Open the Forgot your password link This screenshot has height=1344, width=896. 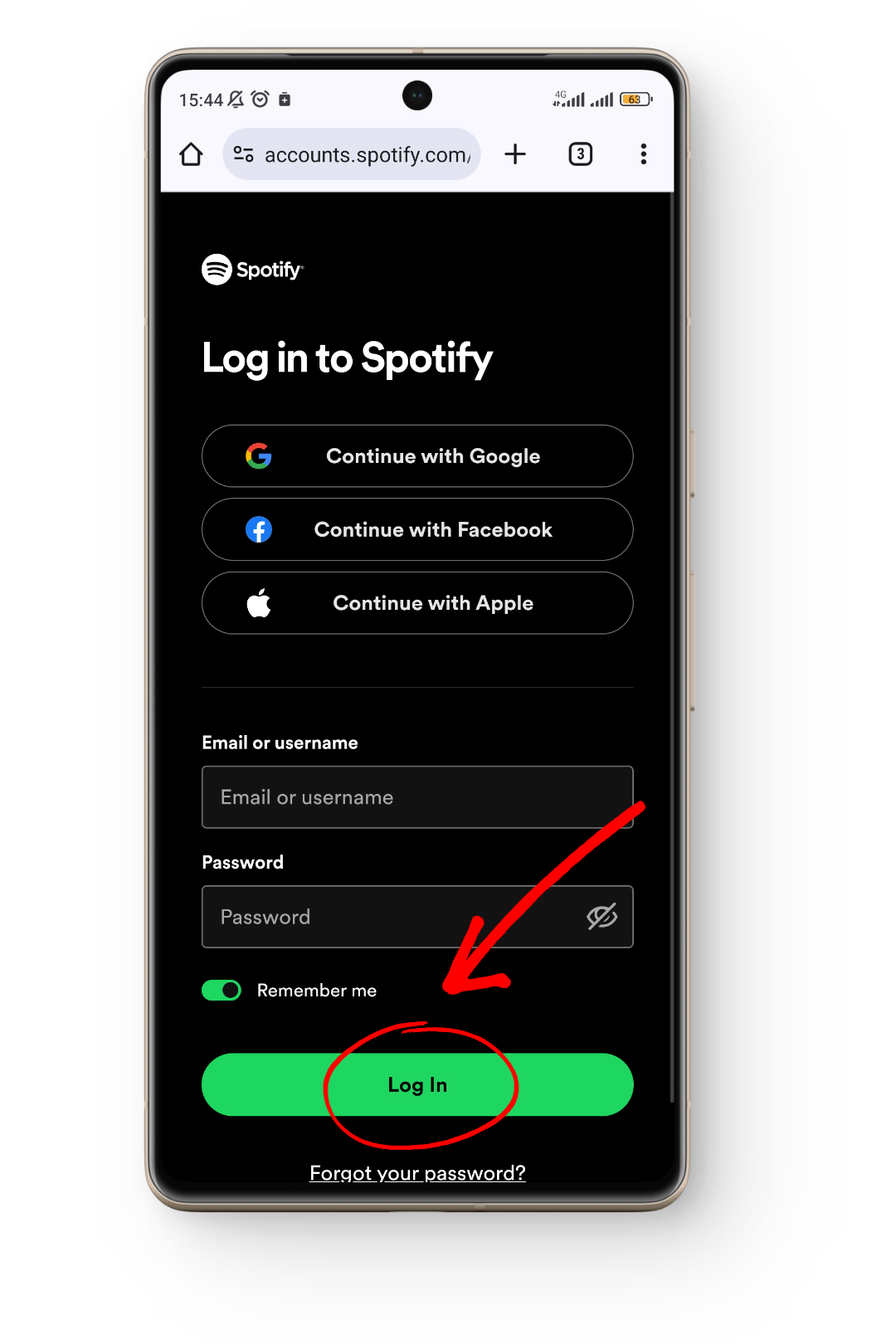[x=417, y=1173]
